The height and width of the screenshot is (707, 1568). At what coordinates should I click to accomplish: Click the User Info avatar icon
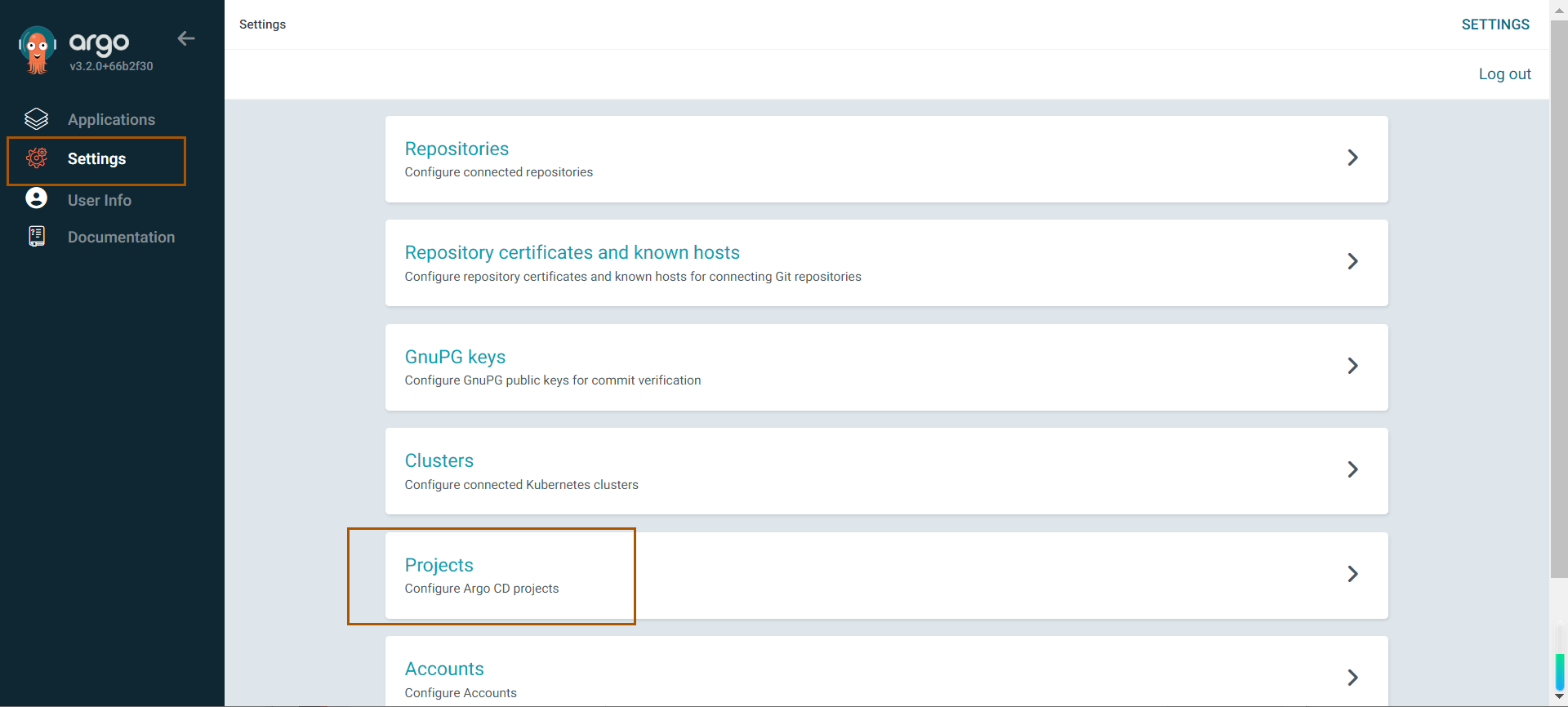coord(37,198)
